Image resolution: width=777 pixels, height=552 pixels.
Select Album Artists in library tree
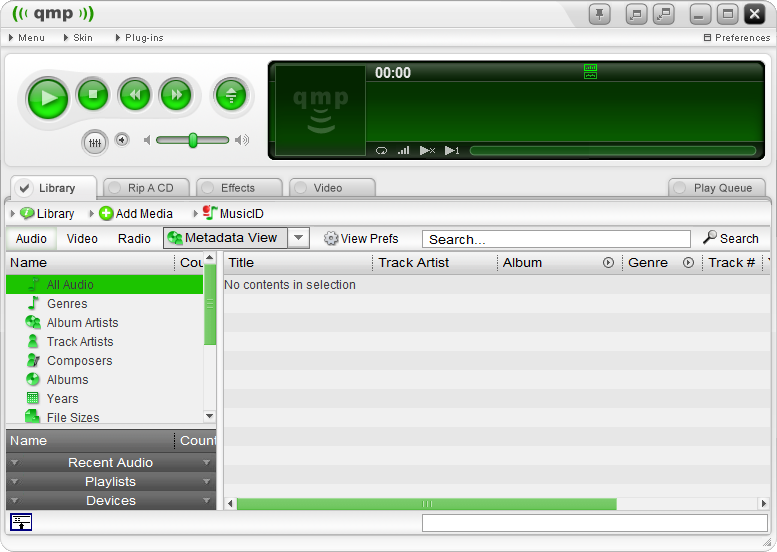pyautogui.click(x=105, y=323)
